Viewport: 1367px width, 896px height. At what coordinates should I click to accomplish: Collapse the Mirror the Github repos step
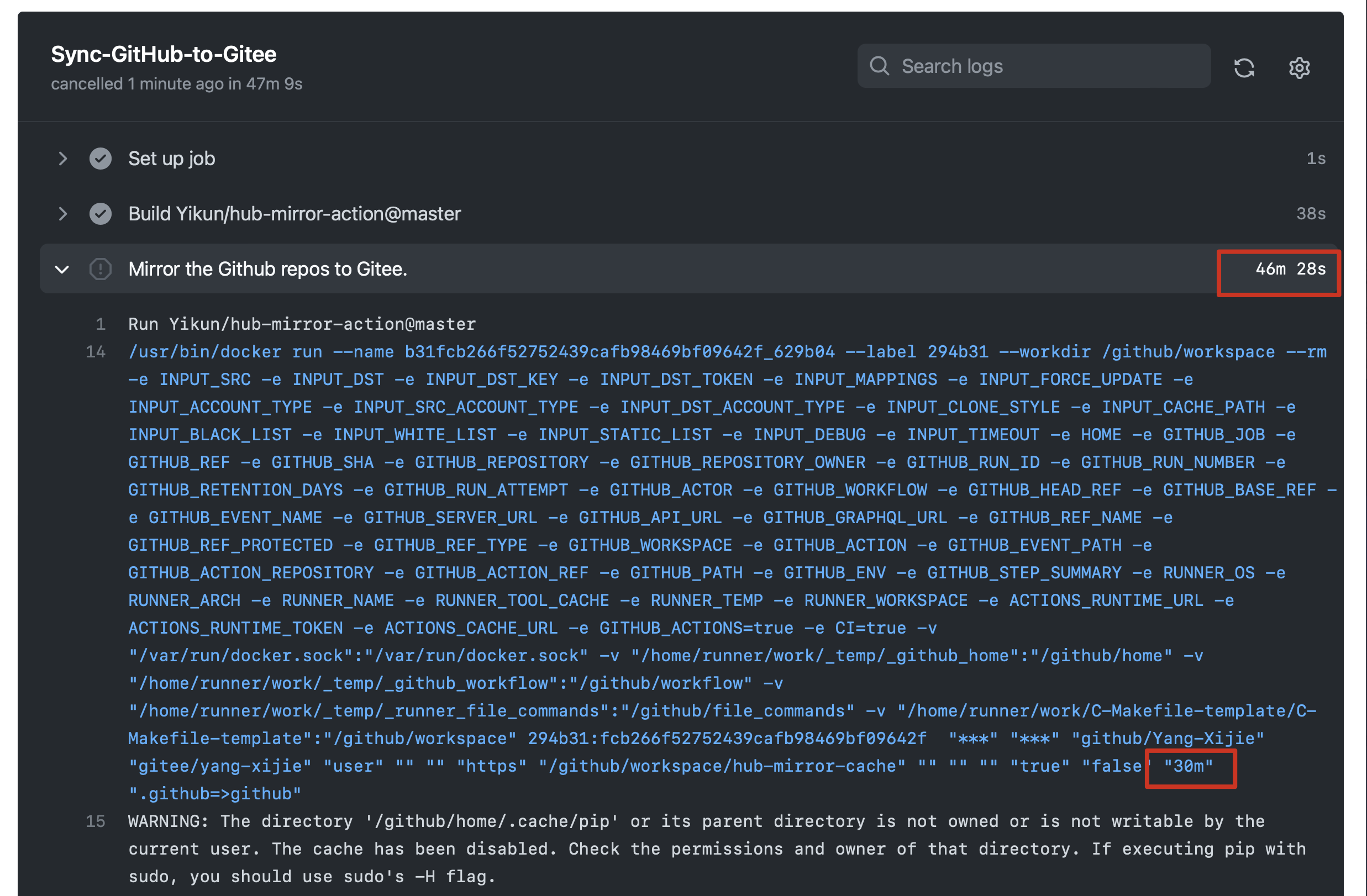click(x=62, y=270)
